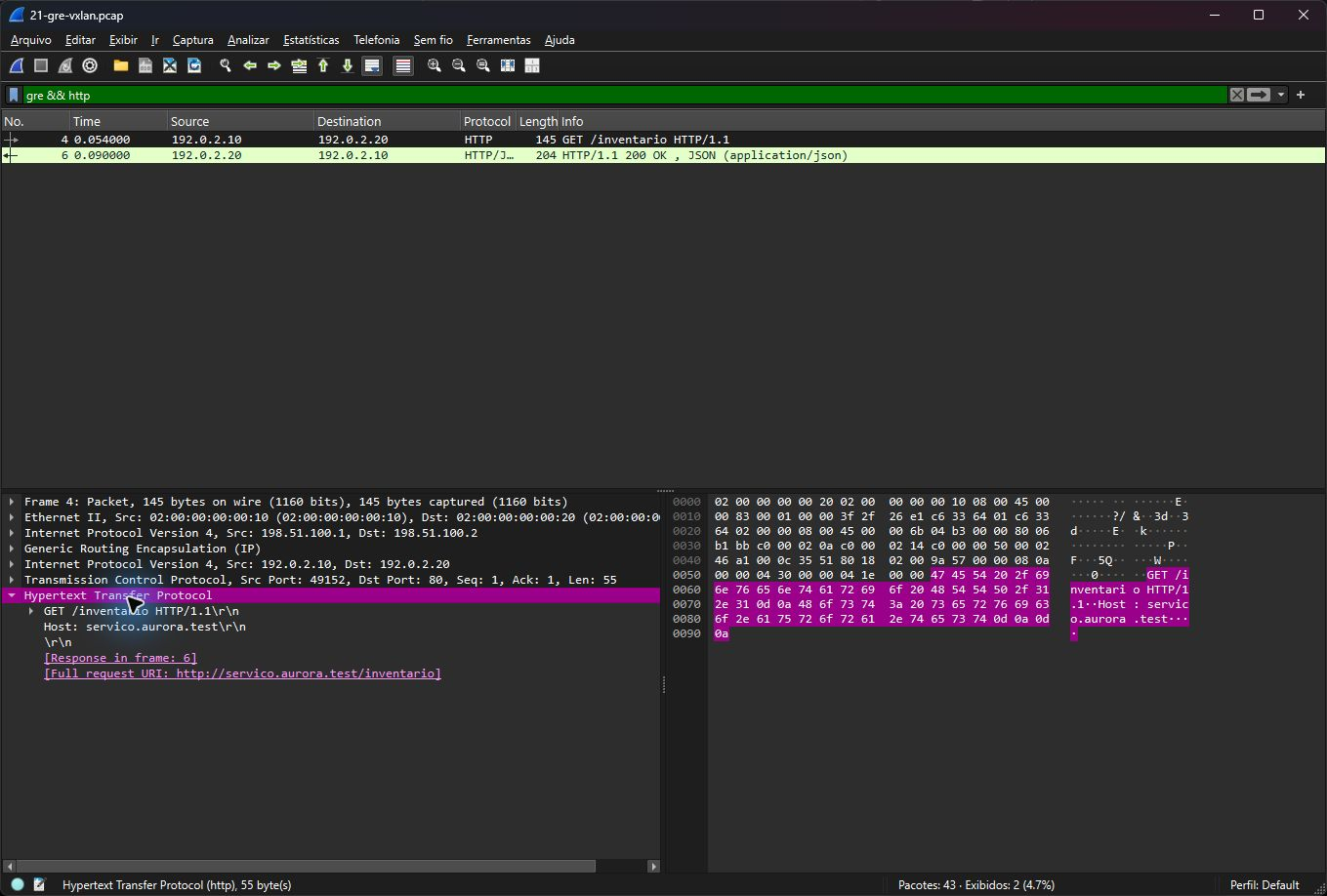
Task: Select the HTTP/1.1 200 OK packet row
Action: (663, 155)
